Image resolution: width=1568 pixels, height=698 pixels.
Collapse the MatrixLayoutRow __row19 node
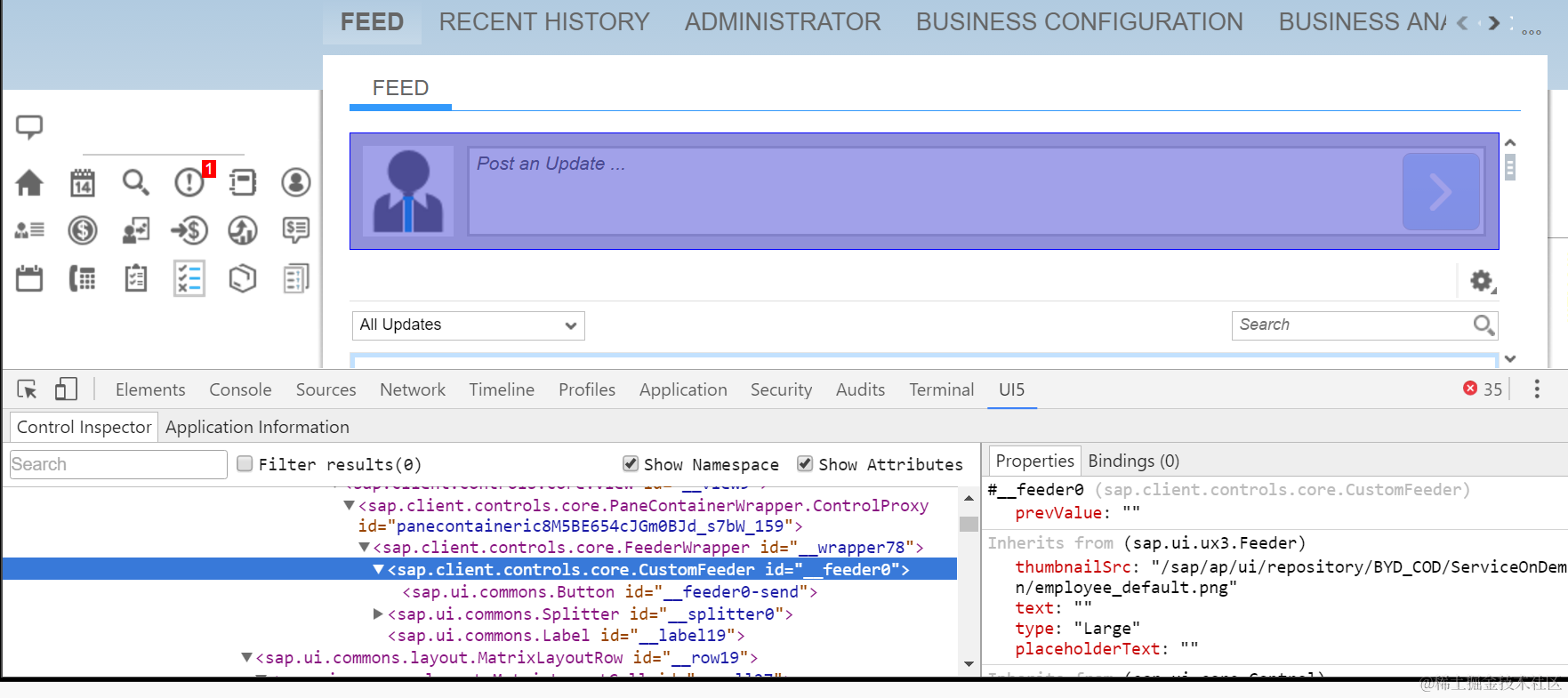247,658
